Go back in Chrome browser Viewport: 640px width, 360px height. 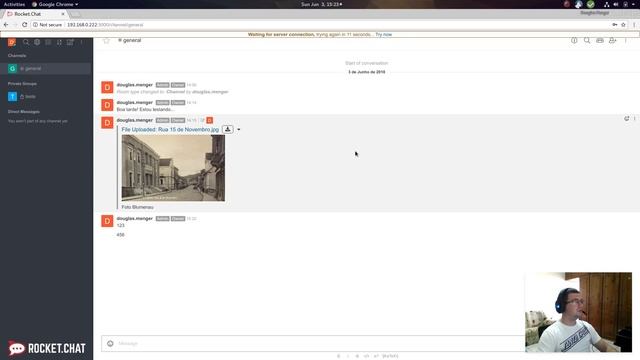6,25
